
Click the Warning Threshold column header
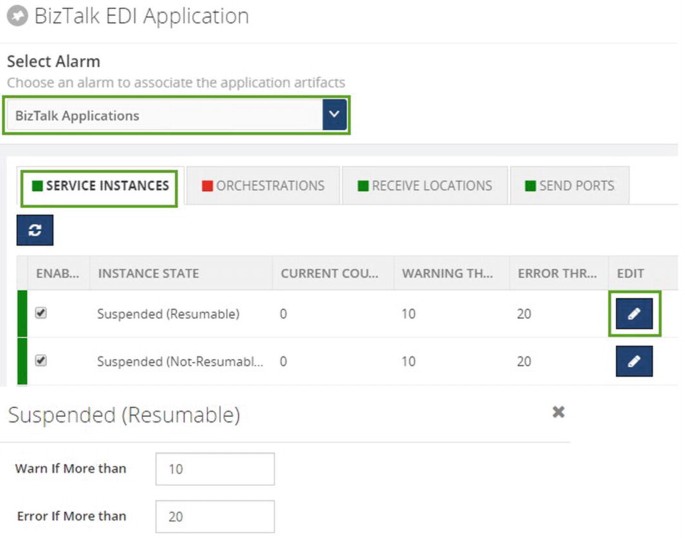[x=451, y=273]
